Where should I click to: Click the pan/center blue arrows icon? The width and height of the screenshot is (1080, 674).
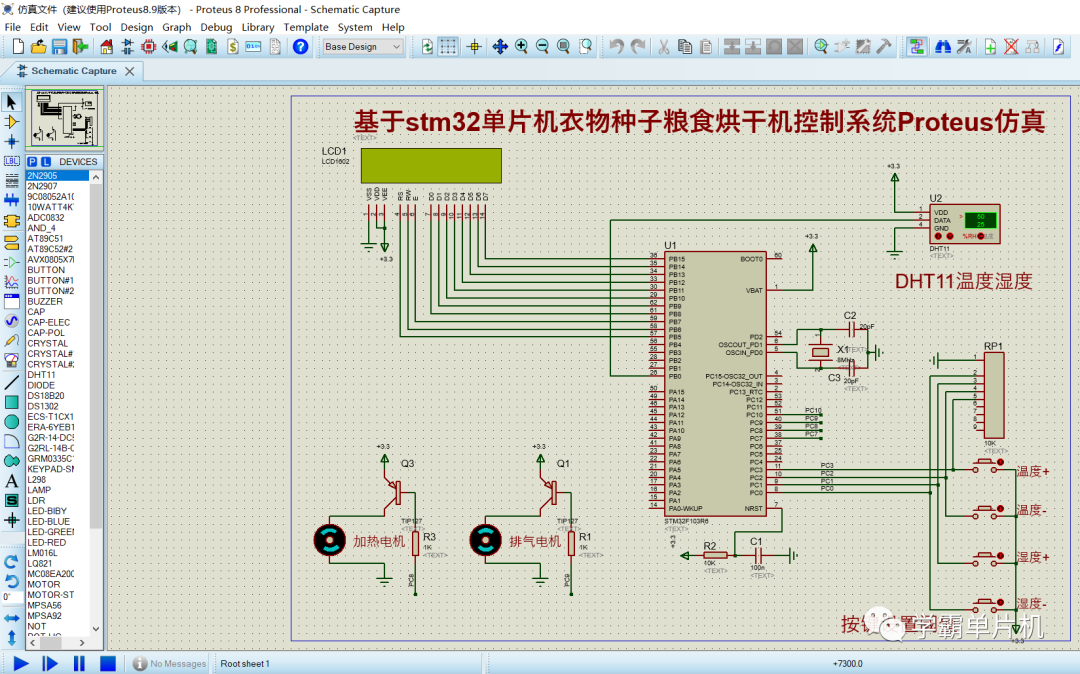point(500,46)
